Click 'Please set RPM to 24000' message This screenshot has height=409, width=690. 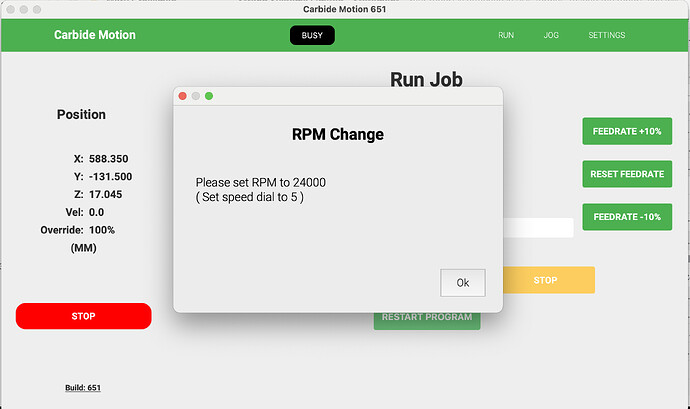[x=261, y=182]
